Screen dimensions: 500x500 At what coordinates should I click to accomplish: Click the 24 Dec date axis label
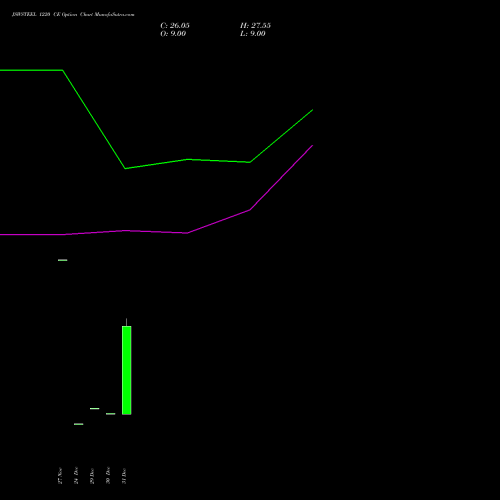[x=76, y=476]
